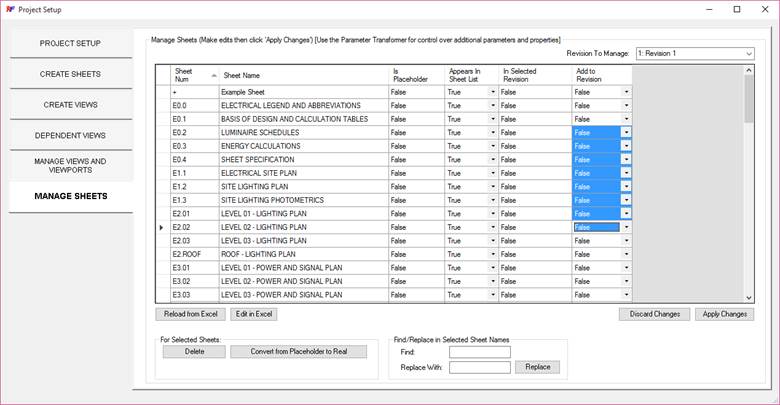Go to Manage Views and Viewports tab

[x=70, y=166]
